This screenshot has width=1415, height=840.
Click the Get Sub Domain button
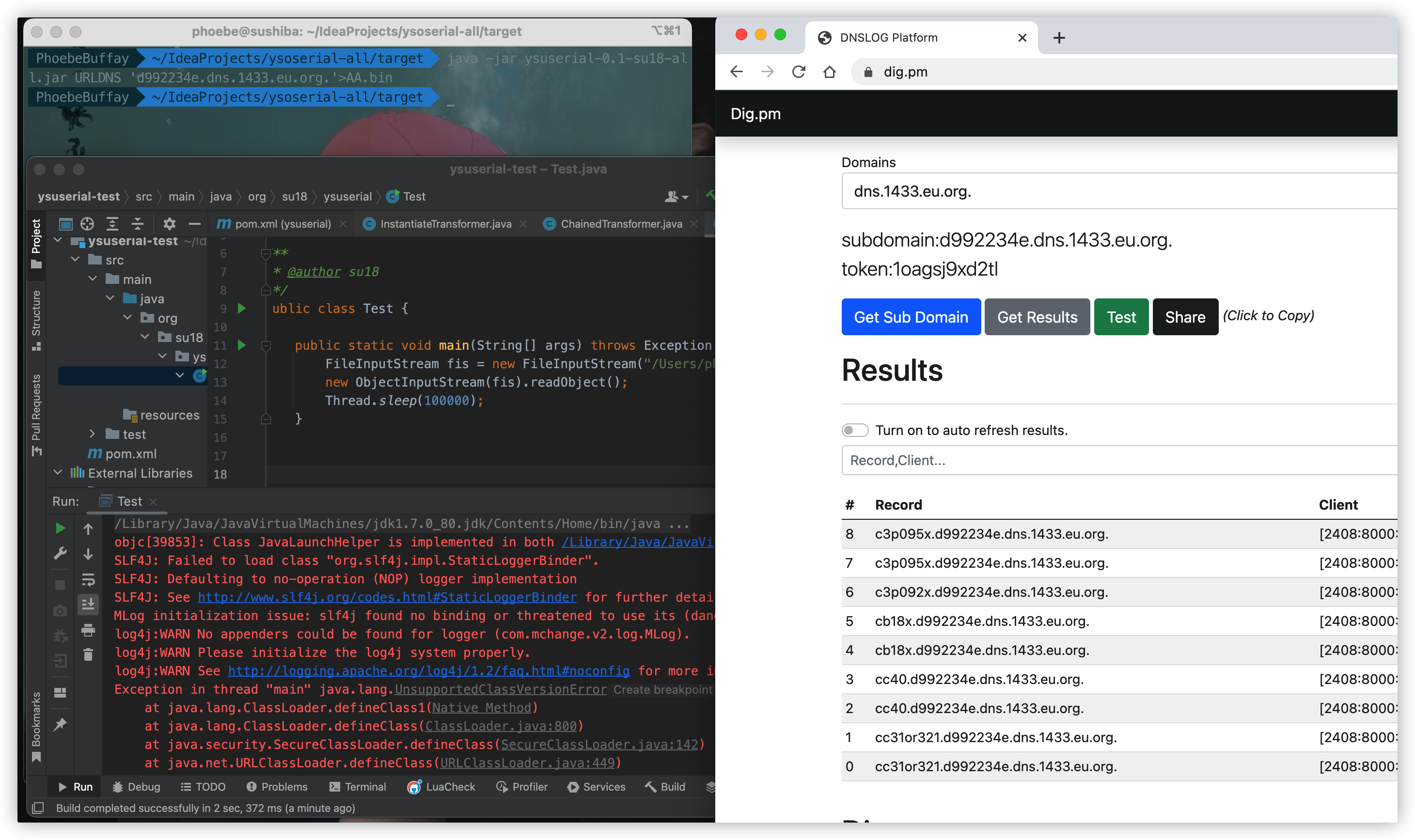pos(911,317)
